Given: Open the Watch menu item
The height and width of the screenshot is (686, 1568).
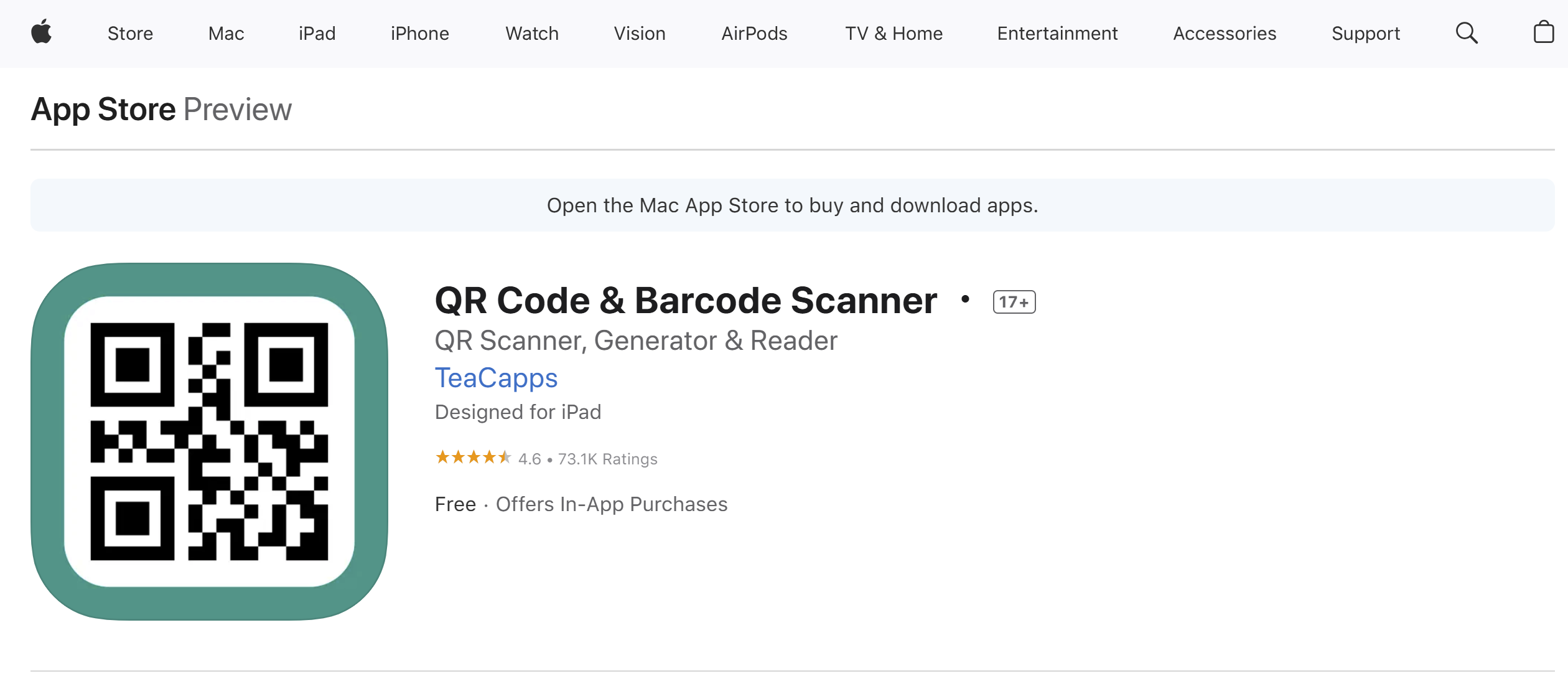Looking at the screenshot, I should click(532, 33).
